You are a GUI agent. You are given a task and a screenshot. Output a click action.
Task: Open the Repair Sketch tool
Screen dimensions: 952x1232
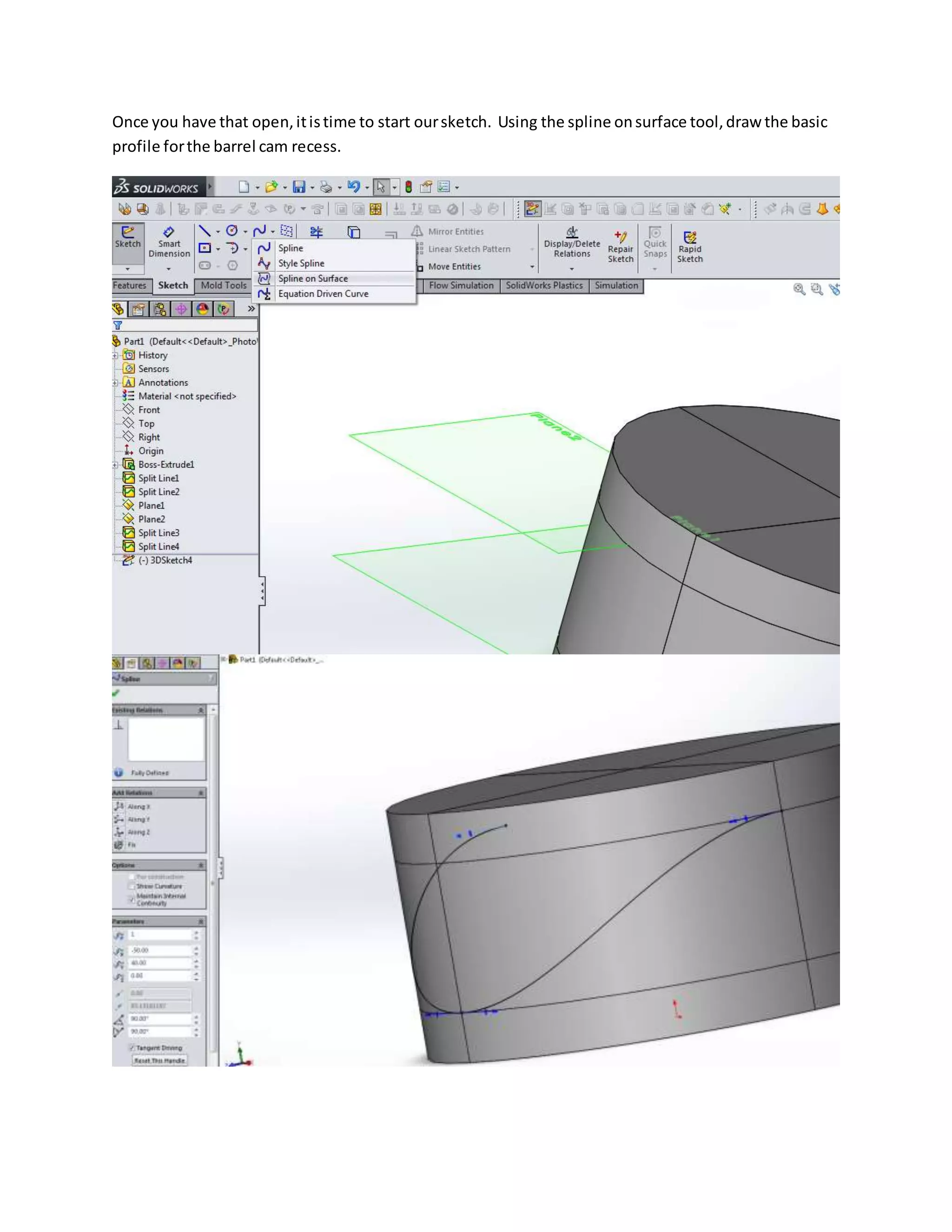(x=621, y=246)
